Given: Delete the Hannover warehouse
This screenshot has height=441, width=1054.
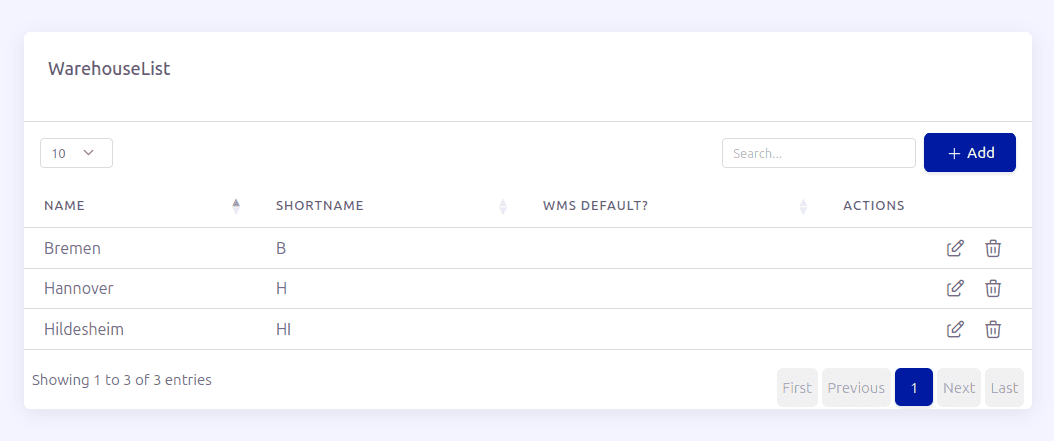Looking at the screenshot, I should (993, 288).
